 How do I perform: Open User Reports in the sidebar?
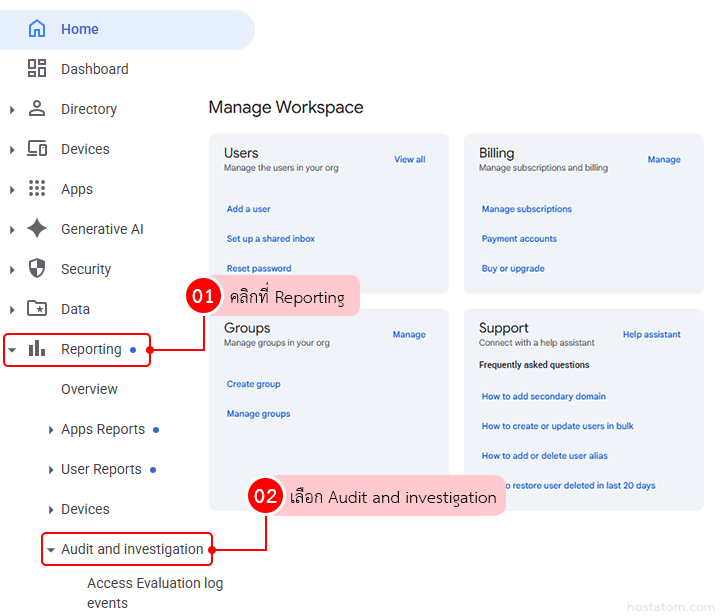101,469
